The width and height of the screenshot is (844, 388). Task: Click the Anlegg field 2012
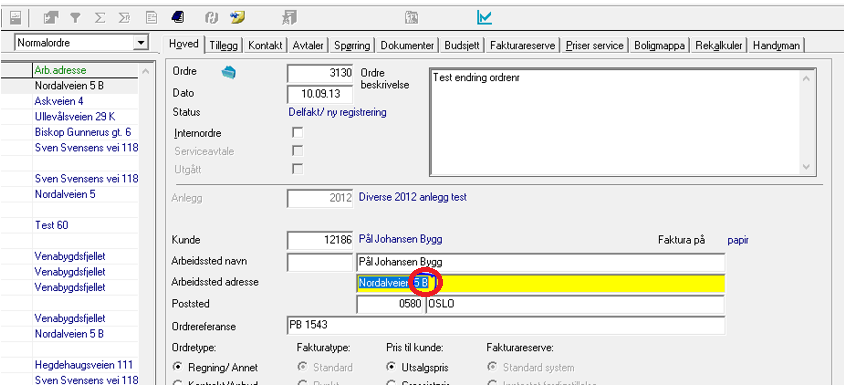point(320,198)
